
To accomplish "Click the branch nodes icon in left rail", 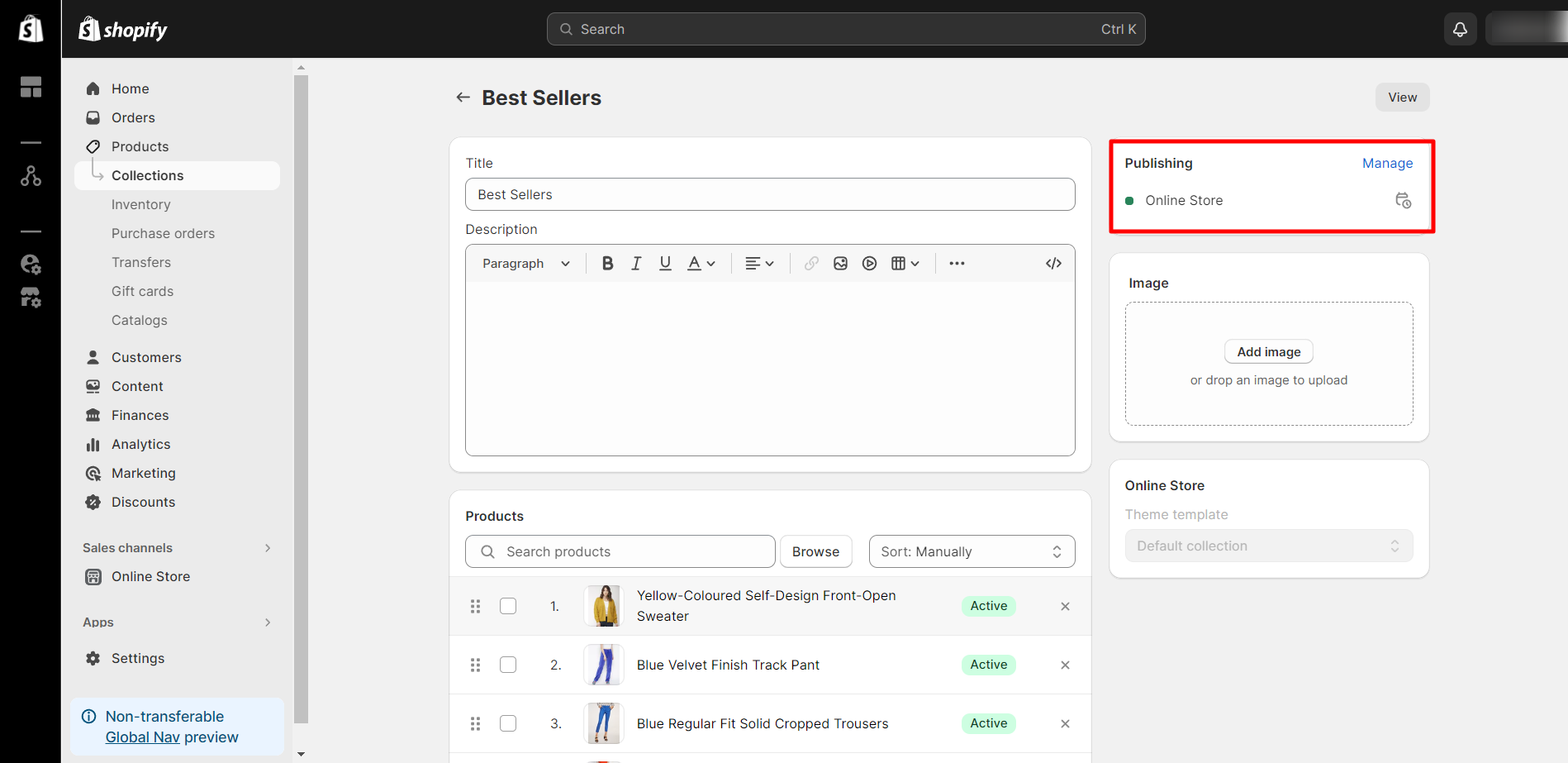I will [x=31, y=175].
